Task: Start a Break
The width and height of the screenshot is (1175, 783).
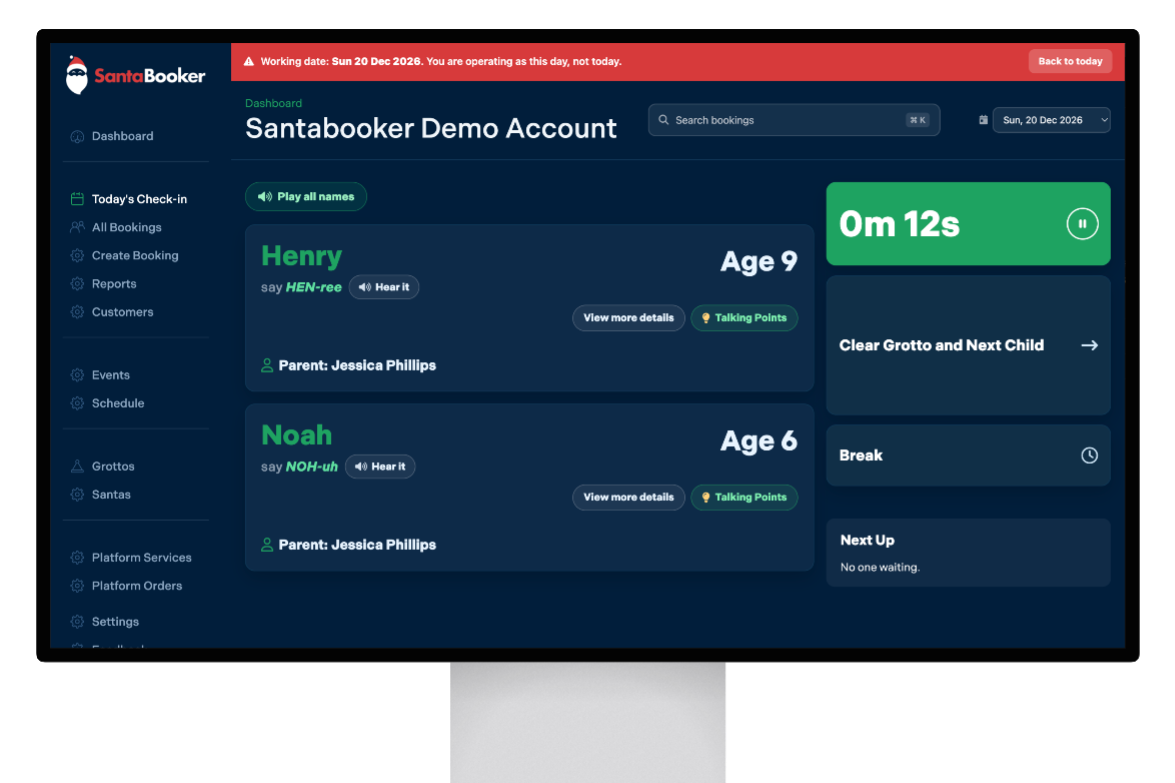Action: point(968,456)
